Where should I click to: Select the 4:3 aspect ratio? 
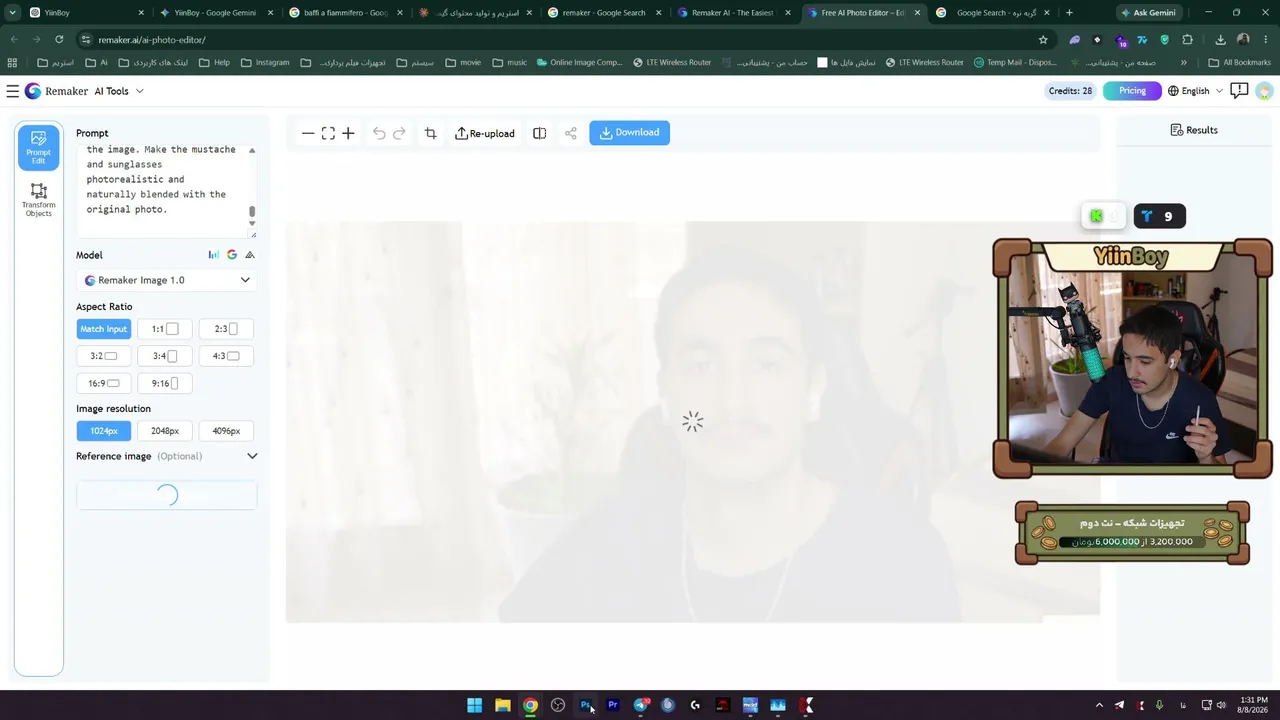click(x=226, y=356)
